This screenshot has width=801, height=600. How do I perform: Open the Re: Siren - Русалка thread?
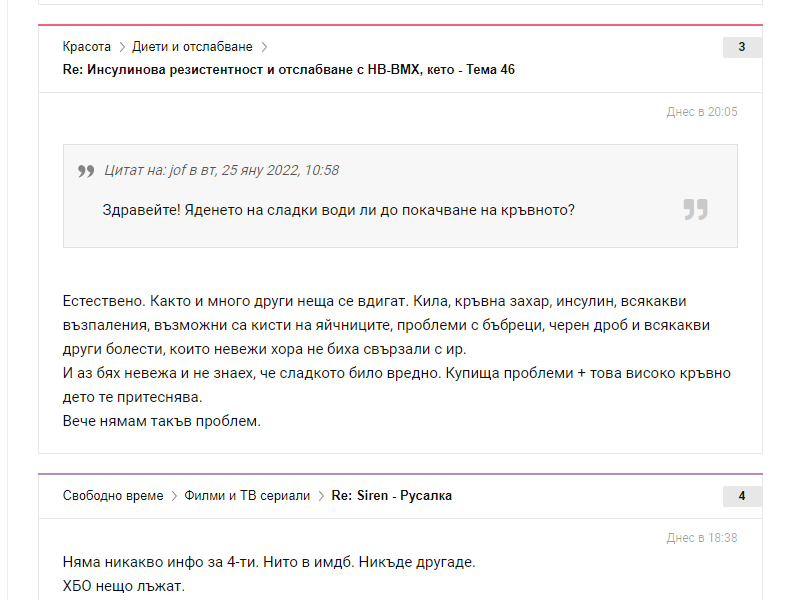(x=391, y=496)
